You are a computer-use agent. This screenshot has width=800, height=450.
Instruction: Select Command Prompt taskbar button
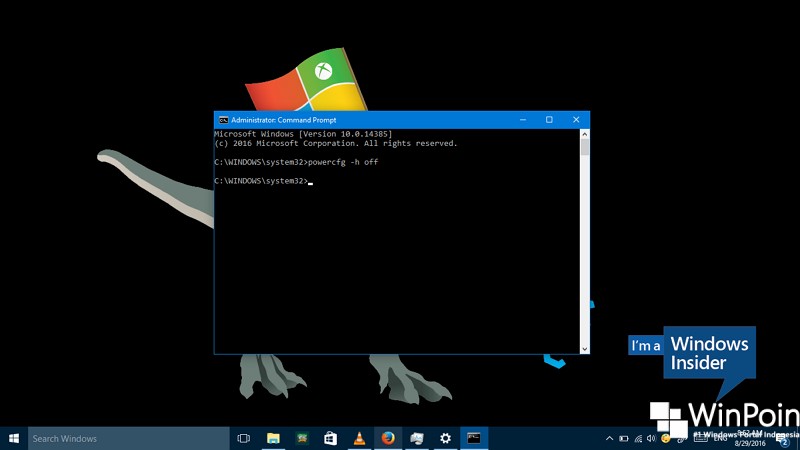click(474, 438)
